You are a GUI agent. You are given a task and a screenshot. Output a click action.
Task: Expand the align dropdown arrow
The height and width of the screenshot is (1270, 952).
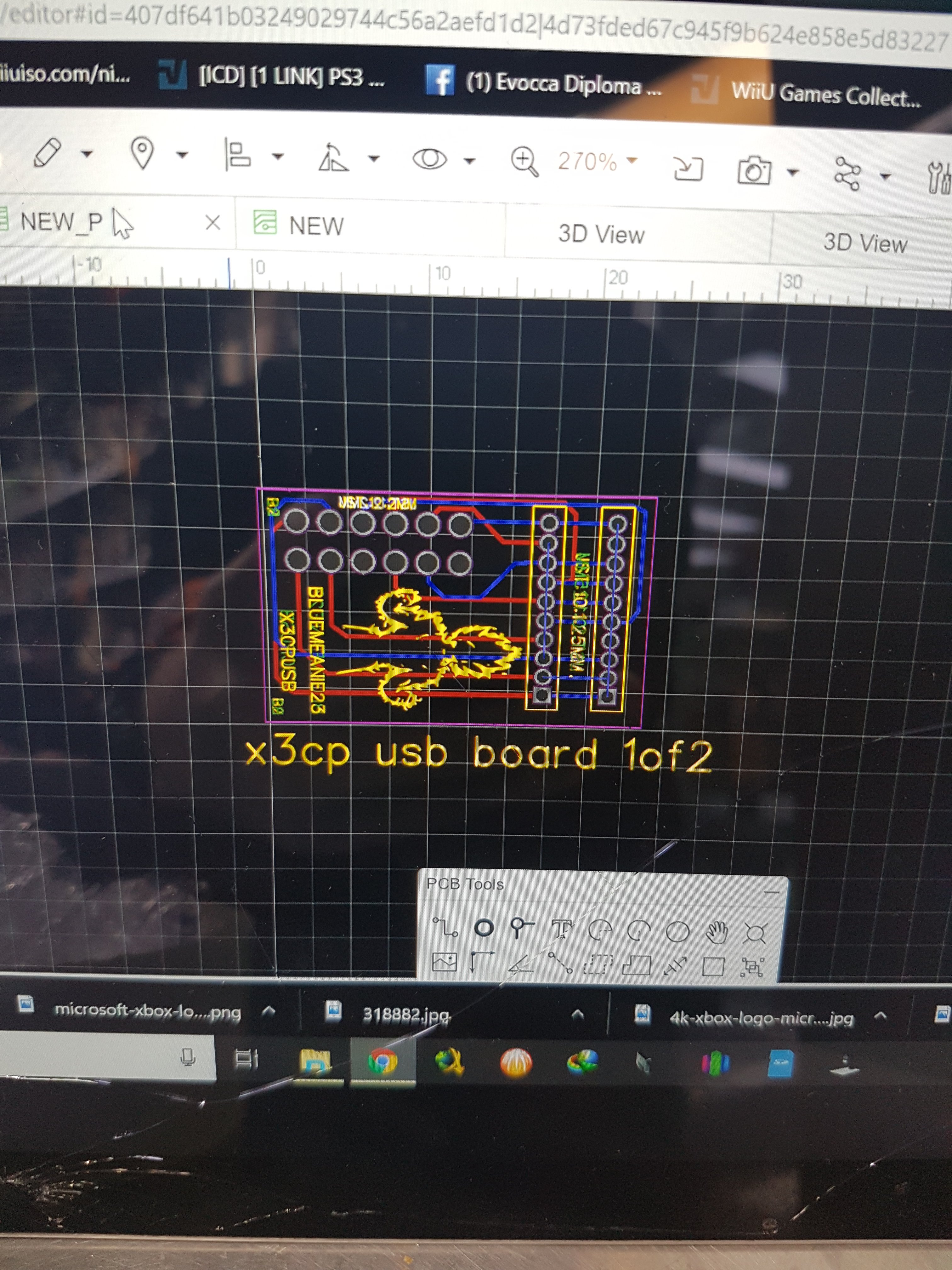[x=278, y=156]
